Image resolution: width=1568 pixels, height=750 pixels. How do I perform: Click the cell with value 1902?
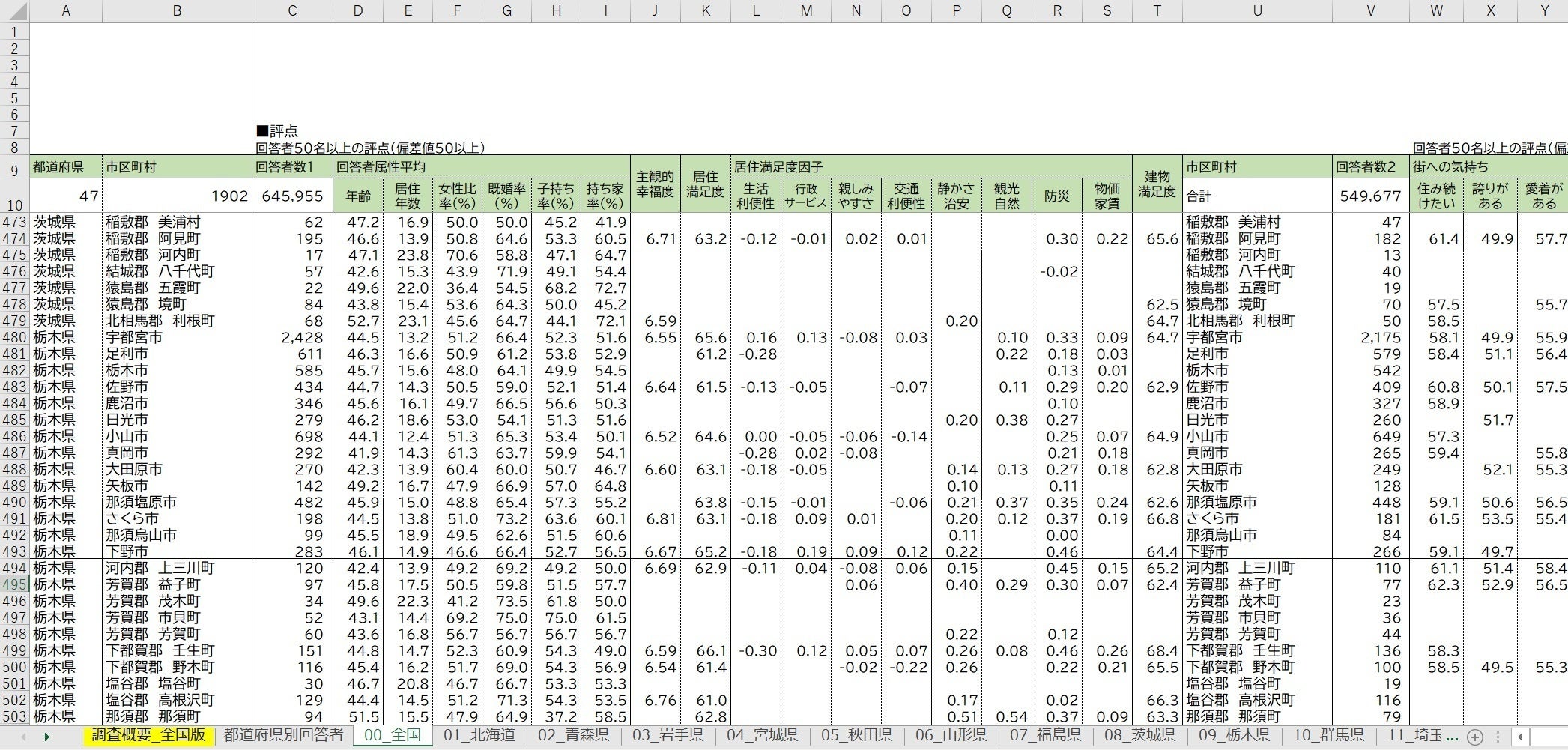tap(177, 196)
